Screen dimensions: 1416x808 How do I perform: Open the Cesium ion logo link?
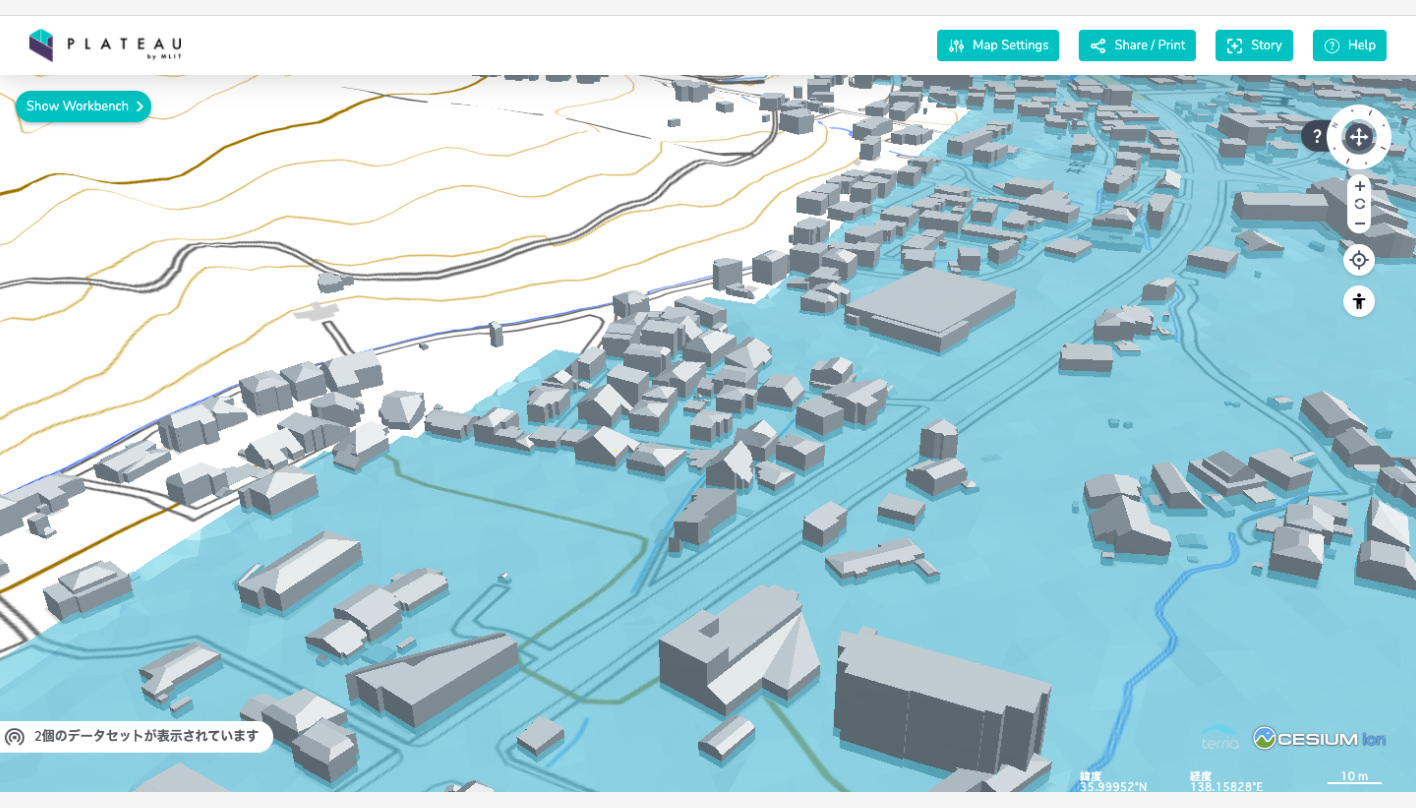1319,739
